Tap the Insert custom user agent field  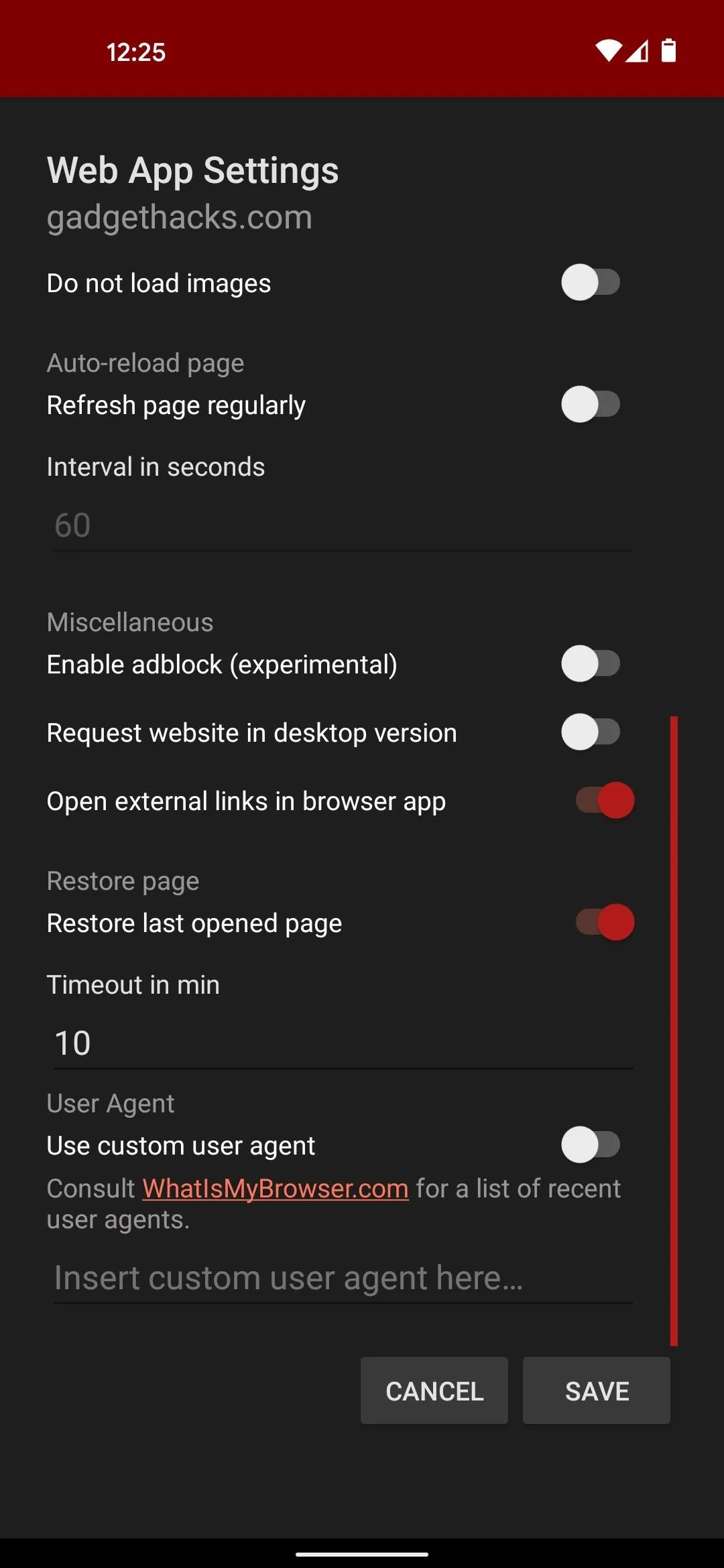point(343,1278)
